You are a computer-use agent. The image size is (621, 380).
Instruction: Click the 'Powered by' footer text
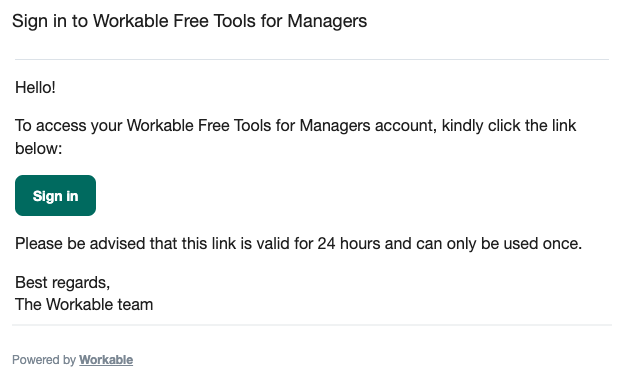pyautogui.click(x=44, y=360)
